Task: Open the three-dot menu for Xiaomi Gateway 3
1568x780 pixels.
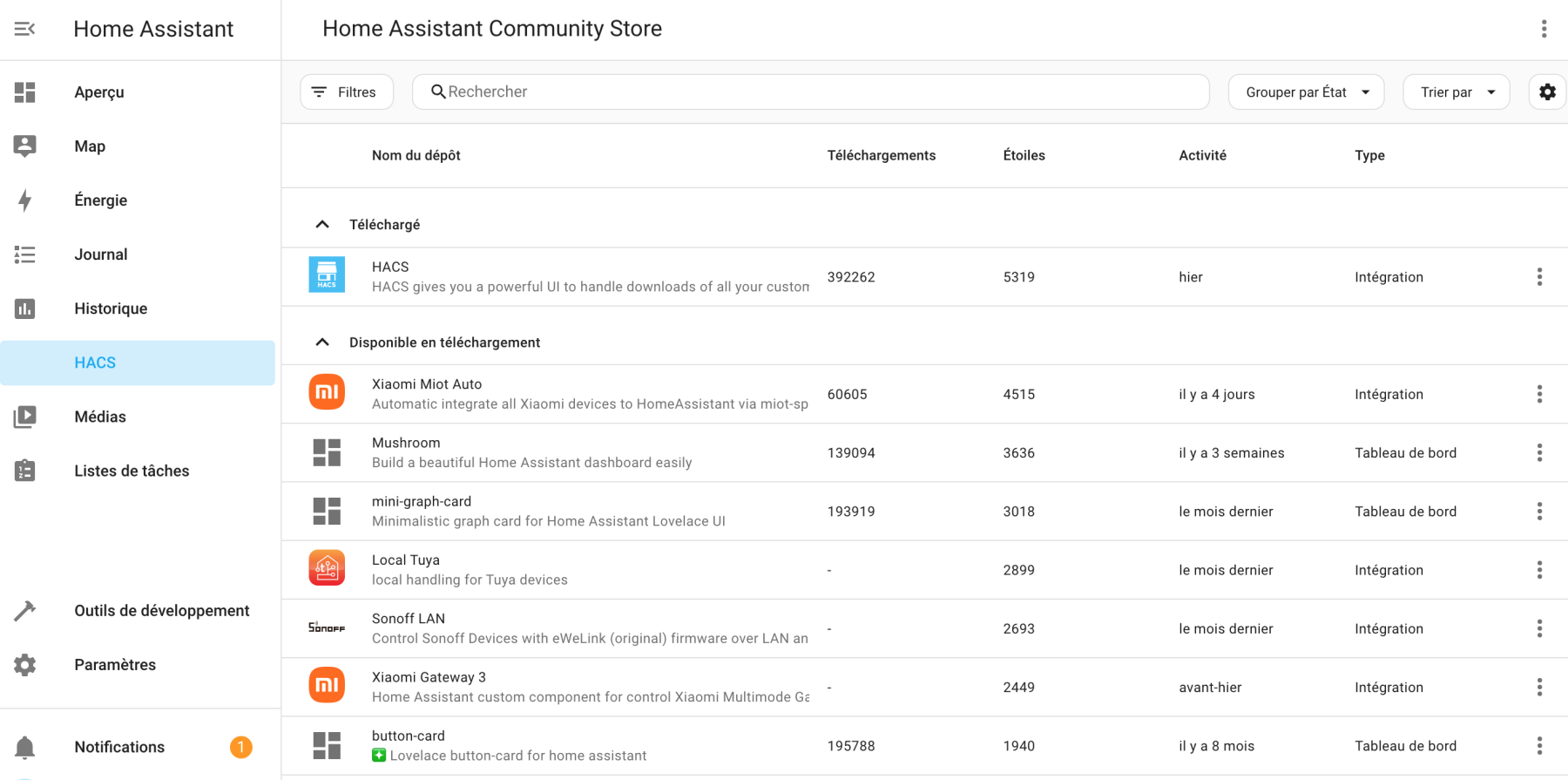Action: pyautogui.click(x=1539, y=687)
